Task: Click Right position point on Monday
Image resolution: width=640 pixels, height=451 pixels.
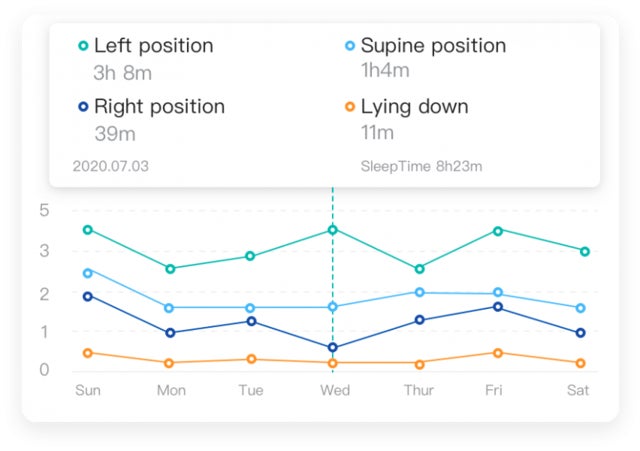Action: 170,333
